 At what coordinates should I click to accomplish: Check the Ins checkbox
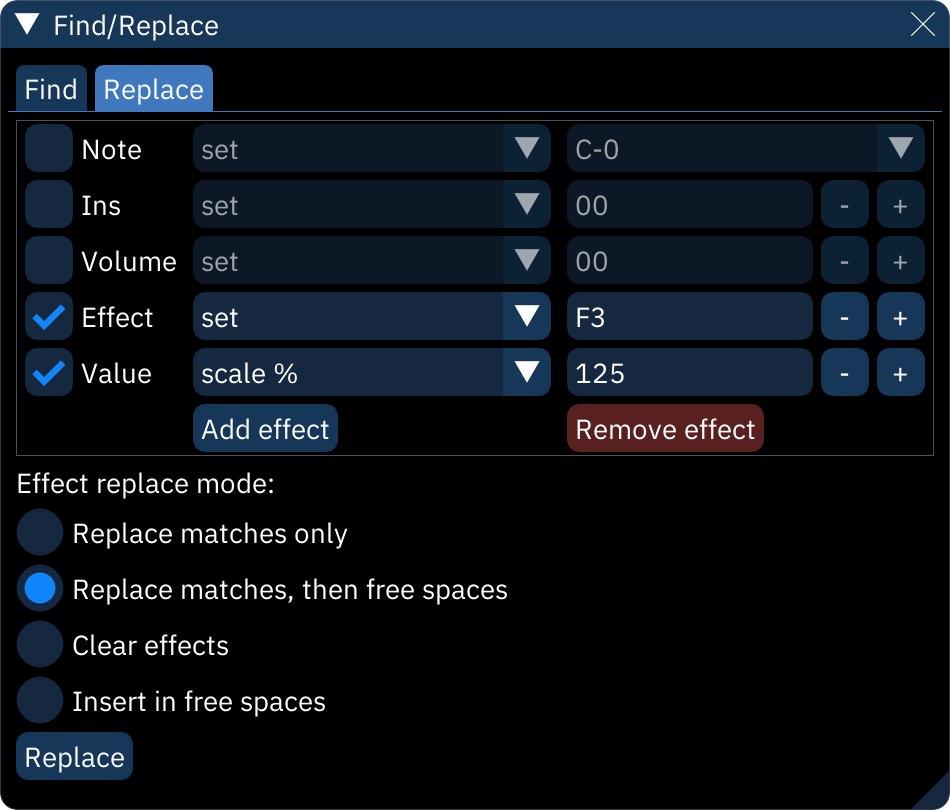pos(49,204)
